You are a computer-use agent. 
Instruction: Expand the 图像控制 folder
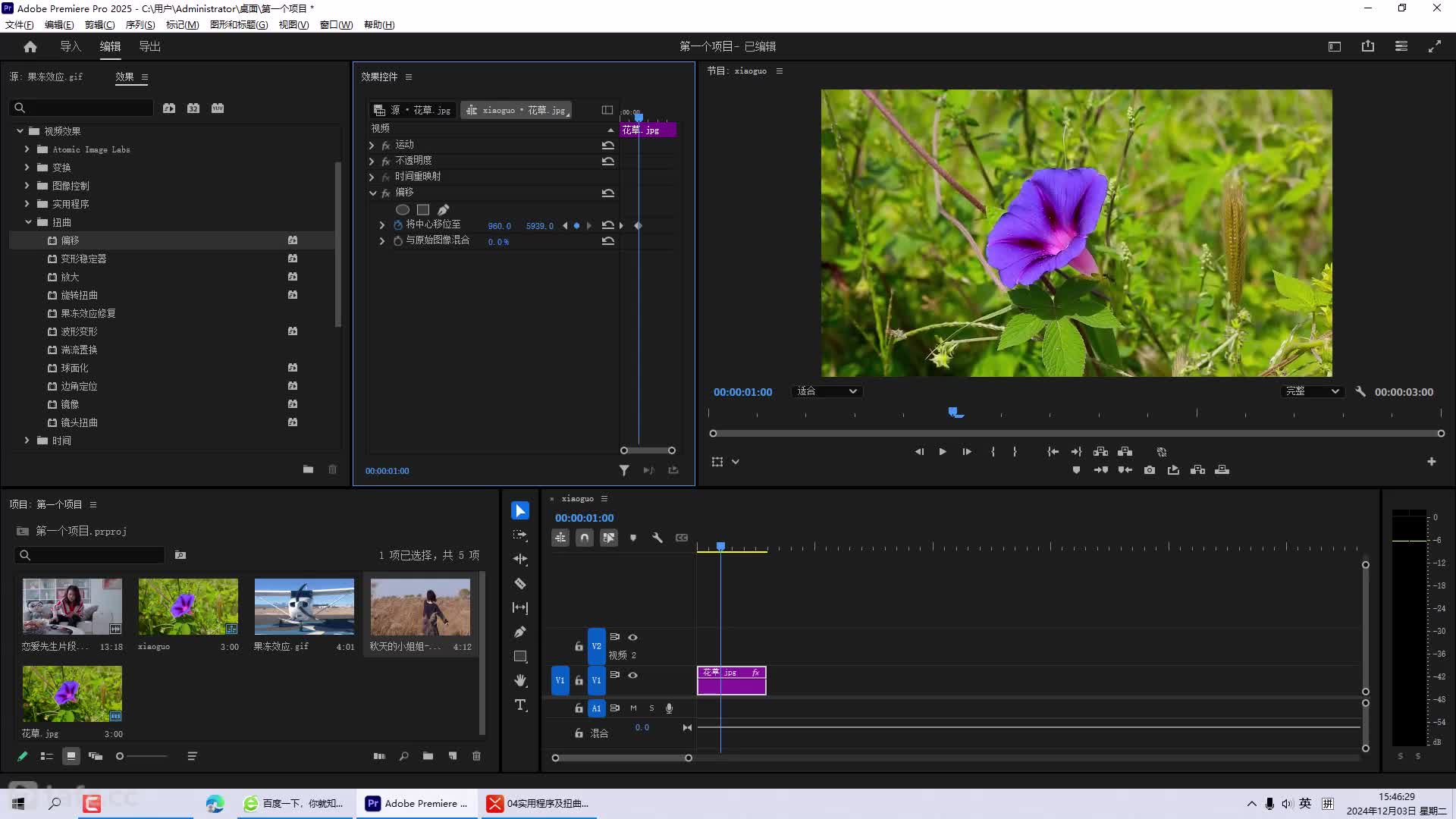point(27,186)
